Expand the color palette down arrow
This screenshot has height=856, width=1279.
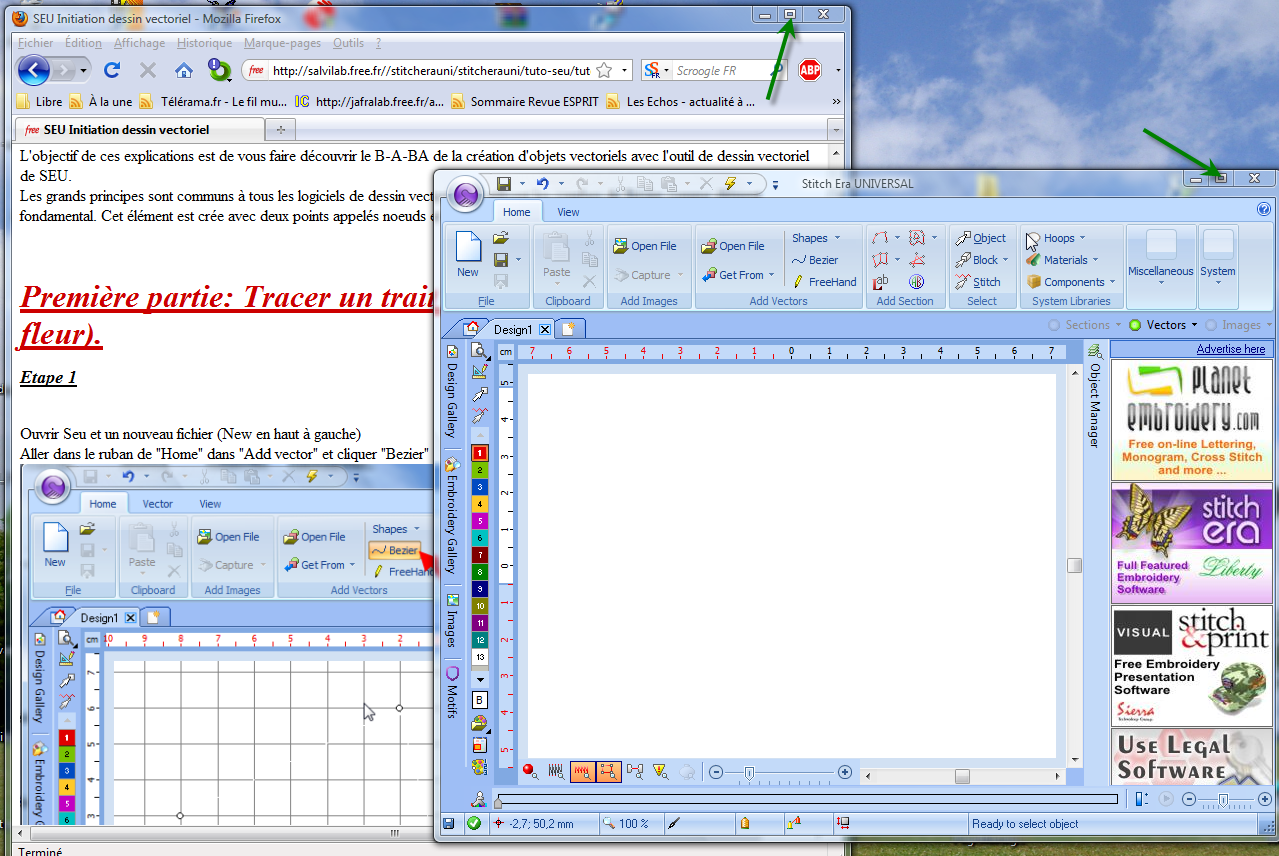(x=480, y=679)
